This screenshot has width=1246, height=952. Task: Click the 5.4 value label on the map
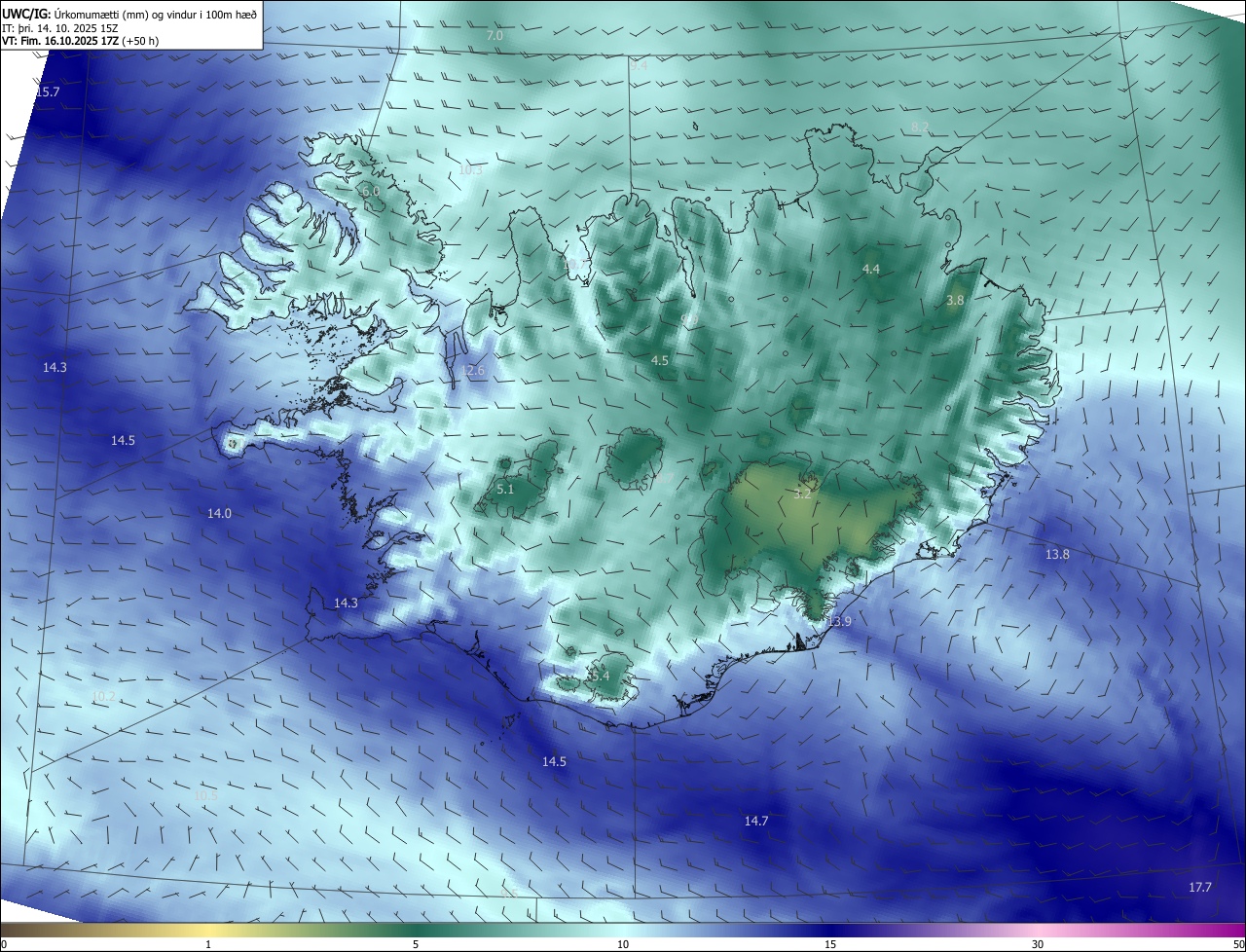601,676
